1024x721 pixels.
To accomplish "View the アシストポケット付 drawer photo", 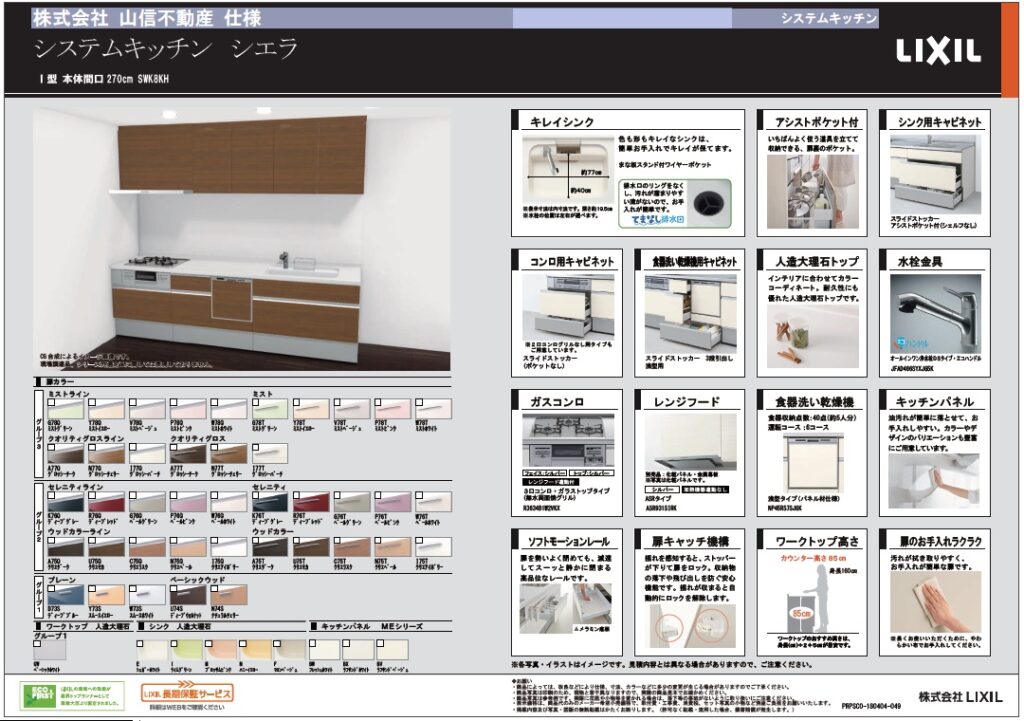I will click(x=812, y=192).
